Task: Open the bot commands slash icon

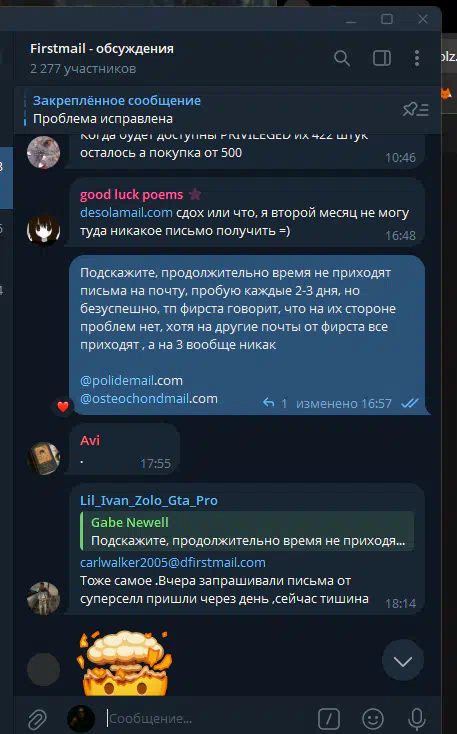Action: [329, 719]
